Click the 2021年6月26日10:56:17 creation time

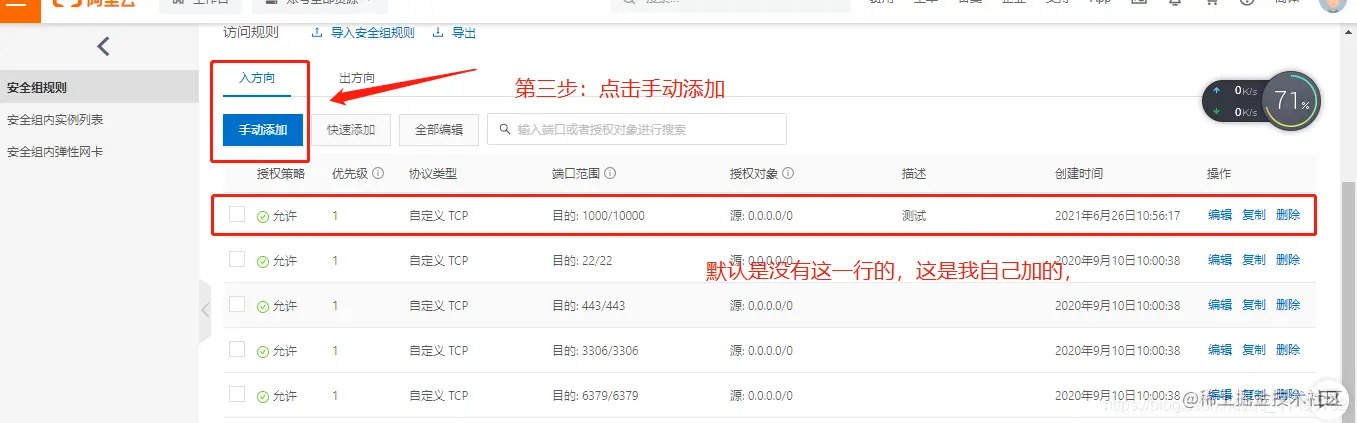[x=1117, y=215]
